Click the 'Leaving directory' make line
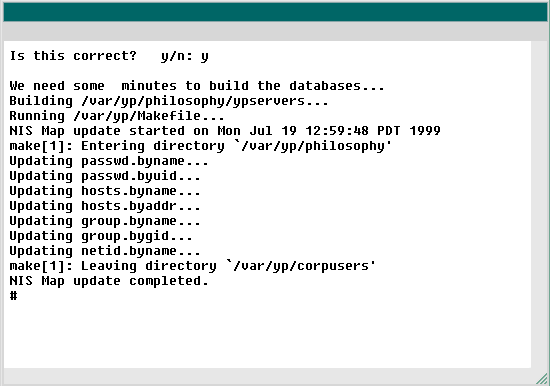The width and height of the screenshot is (550, 386). coord(193,266)
